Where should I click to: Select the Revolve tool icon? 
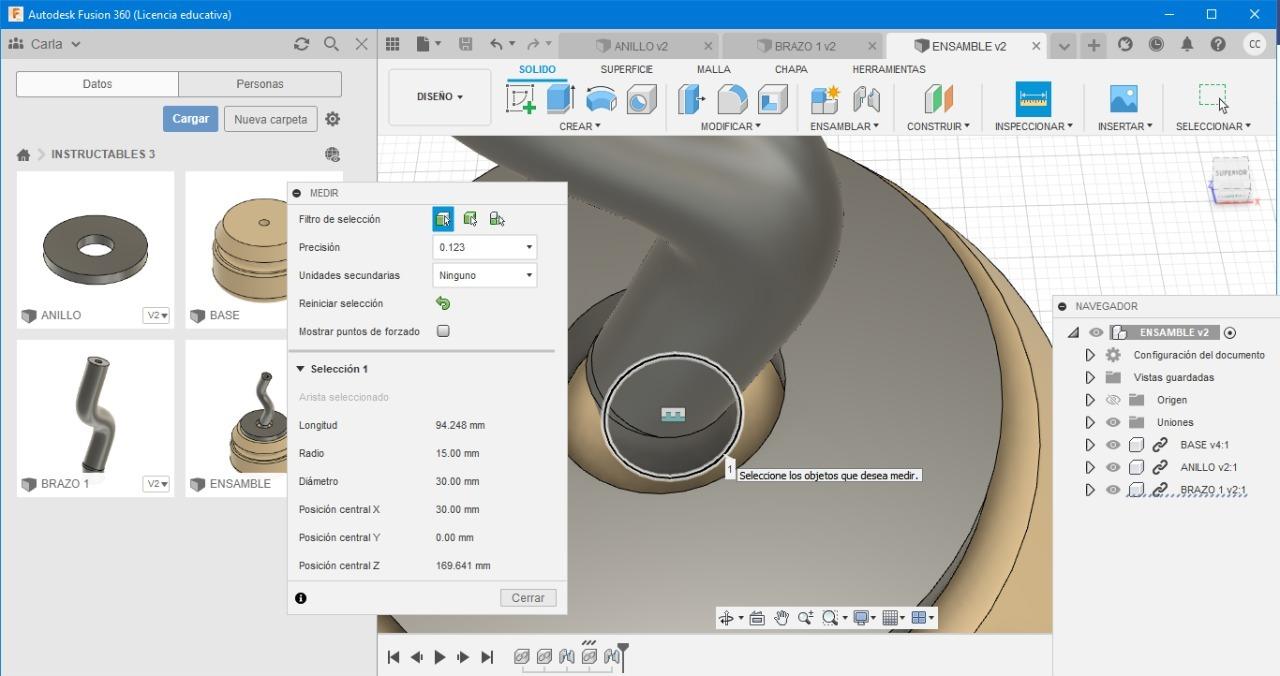coord(601,99)
